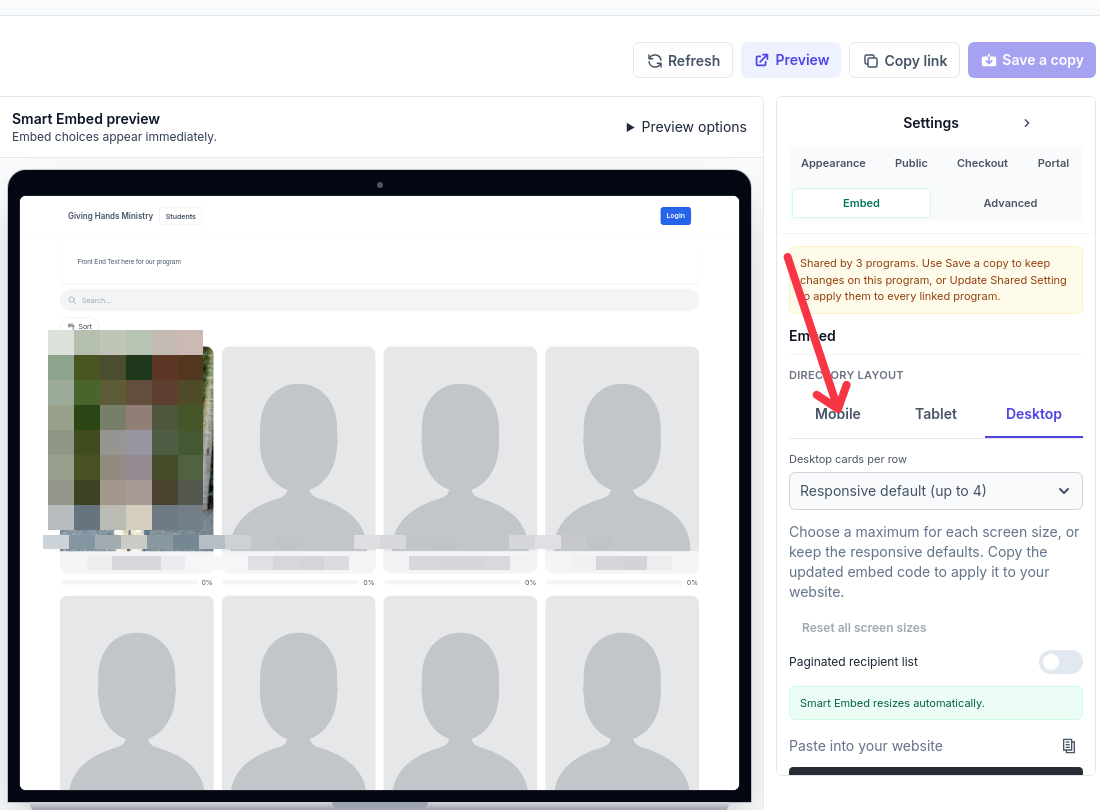Click the Refresh button
The height and width of the screenshot is (810, 1100).
pos(683,60)
